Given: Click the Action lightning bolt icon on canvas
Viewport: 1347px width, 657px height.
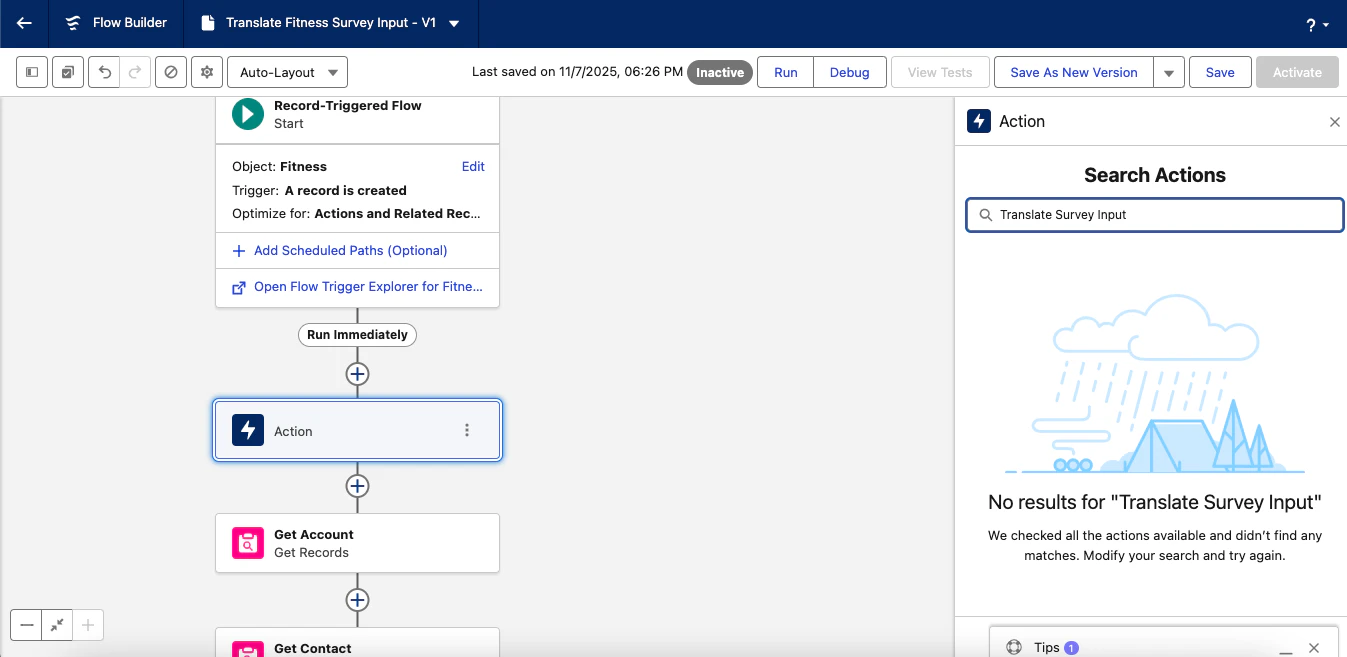Looking at the screenshot, I should (x=248, y=430).
